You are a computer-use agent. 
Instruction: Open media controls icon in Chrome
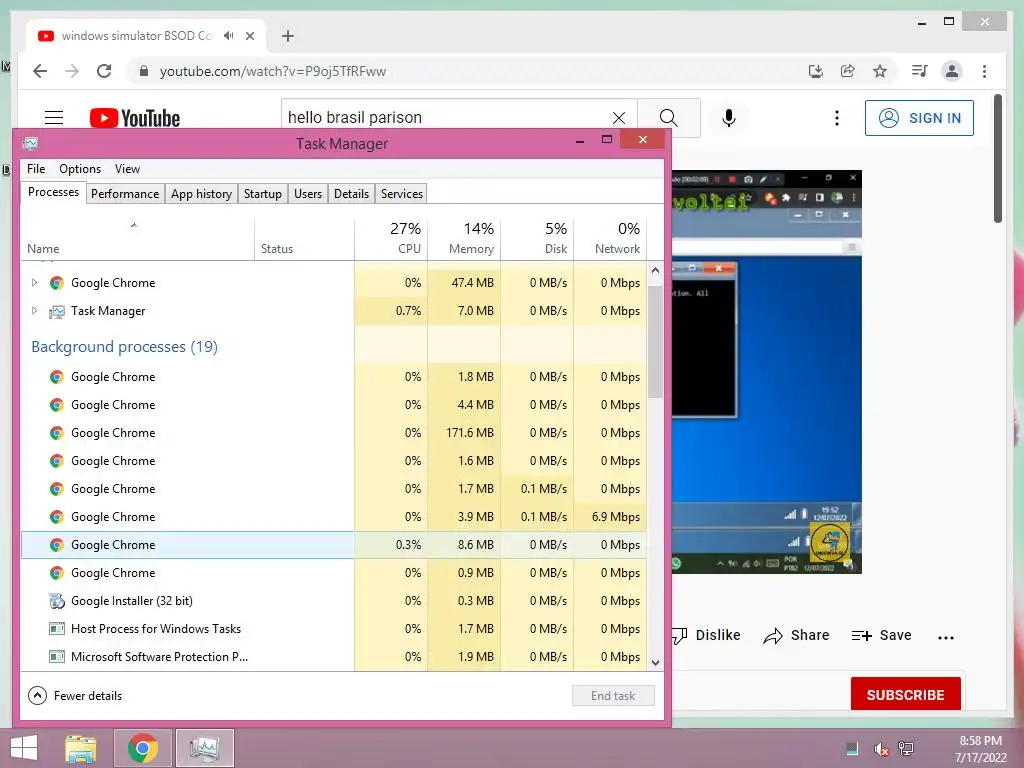tap(919, 71)
